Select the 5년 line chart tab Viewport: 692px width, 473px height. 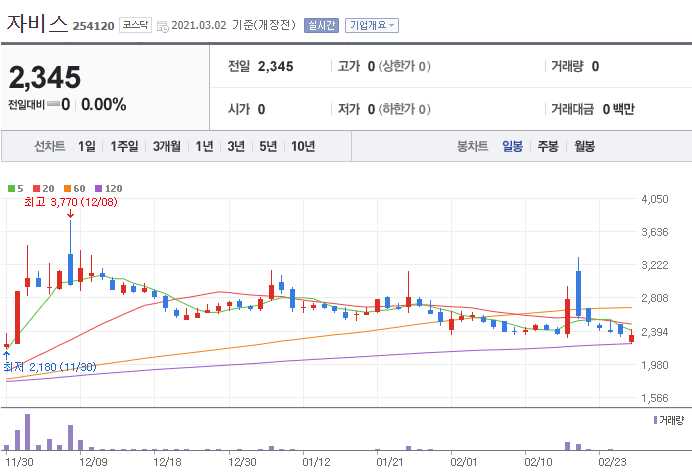pos(268,146)
